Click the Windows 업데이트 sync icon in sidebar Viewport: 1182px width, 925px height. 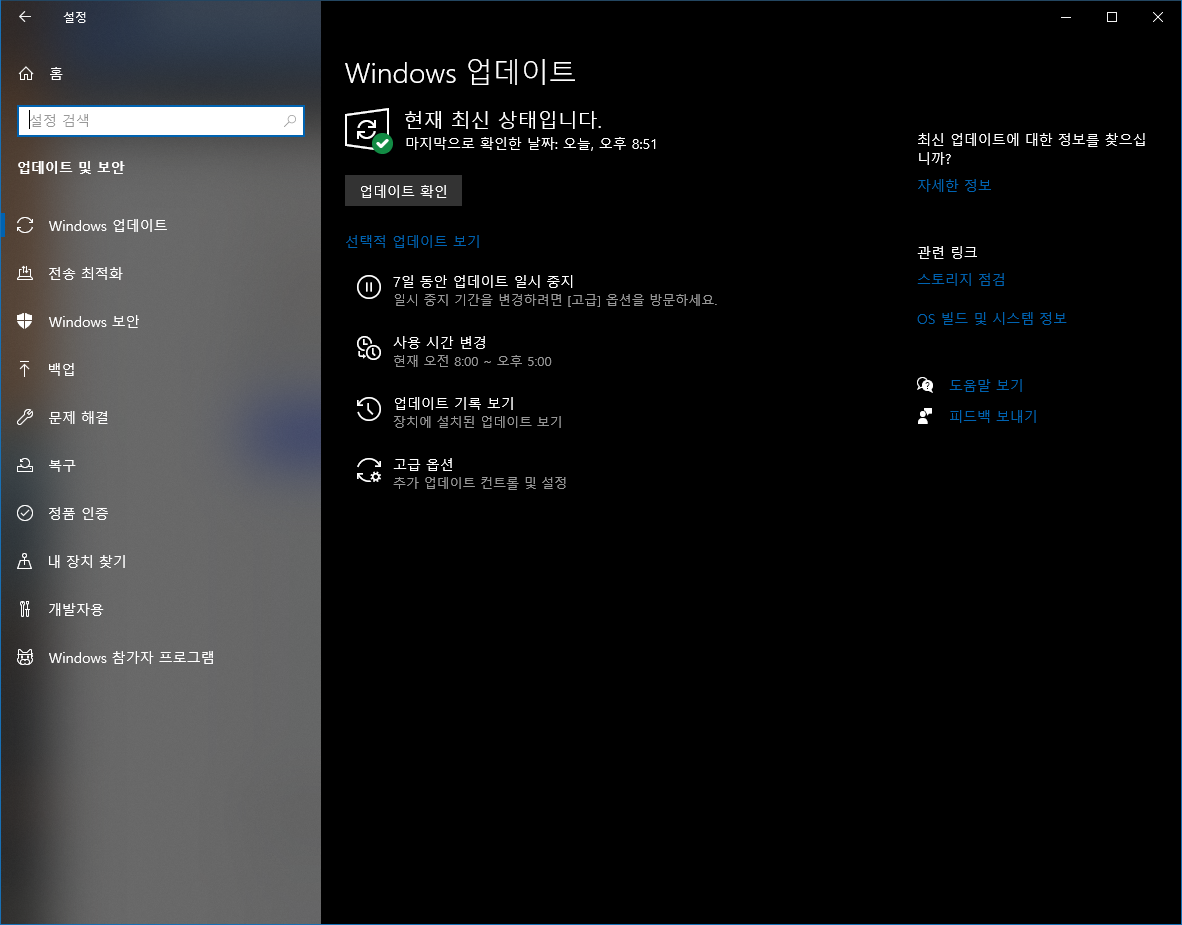(25, 225)
